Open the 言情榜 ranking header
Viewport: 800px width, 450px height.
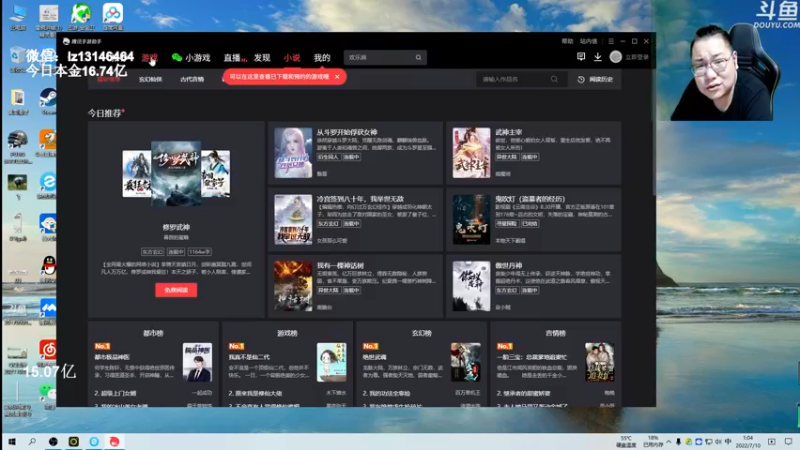pyautogui.click(x=556, y=333)
